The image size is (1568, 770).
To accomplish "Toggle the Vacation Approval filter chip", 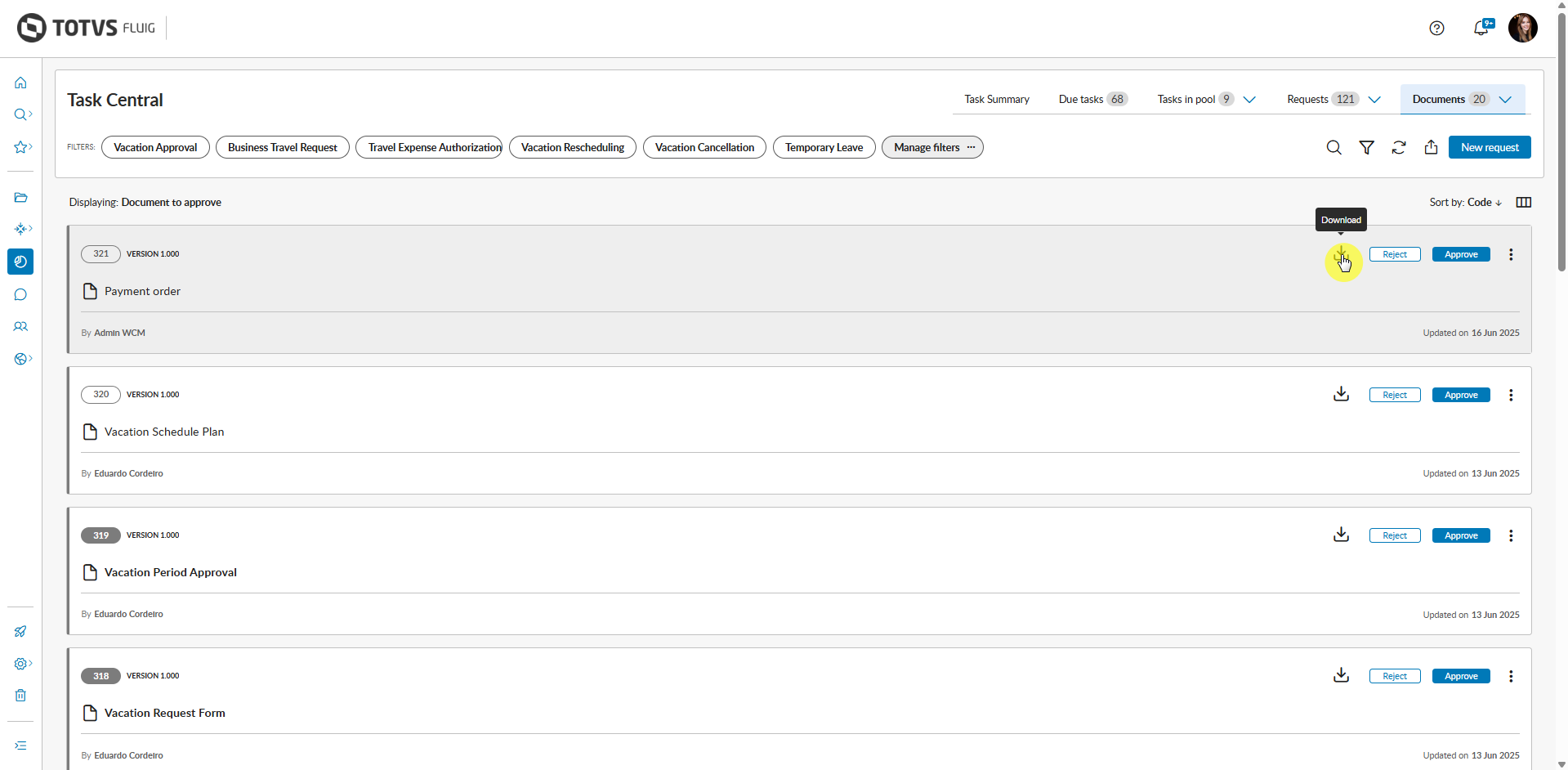I will 155,148.
